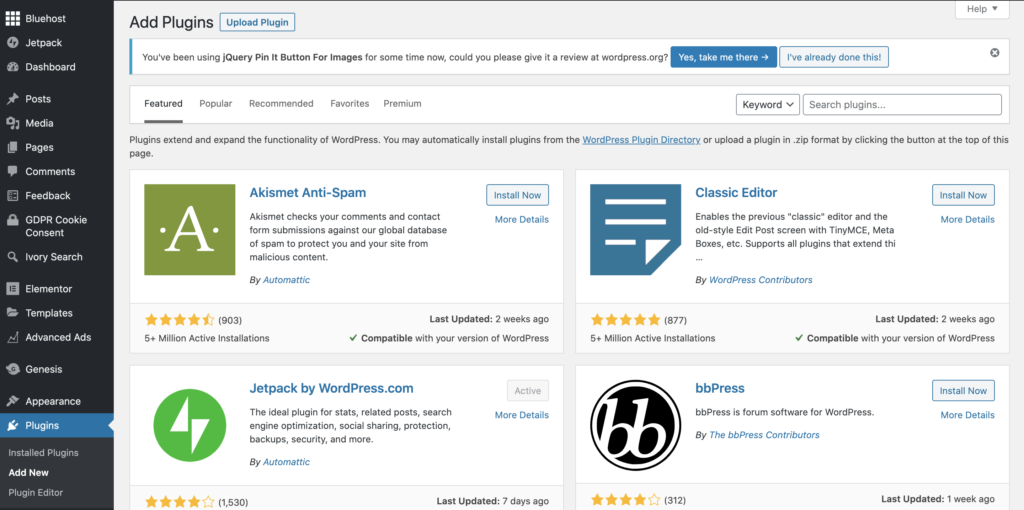Click 'Last Updated: 2 weeks ago' on Classic Editor

[x=935, y=319]
